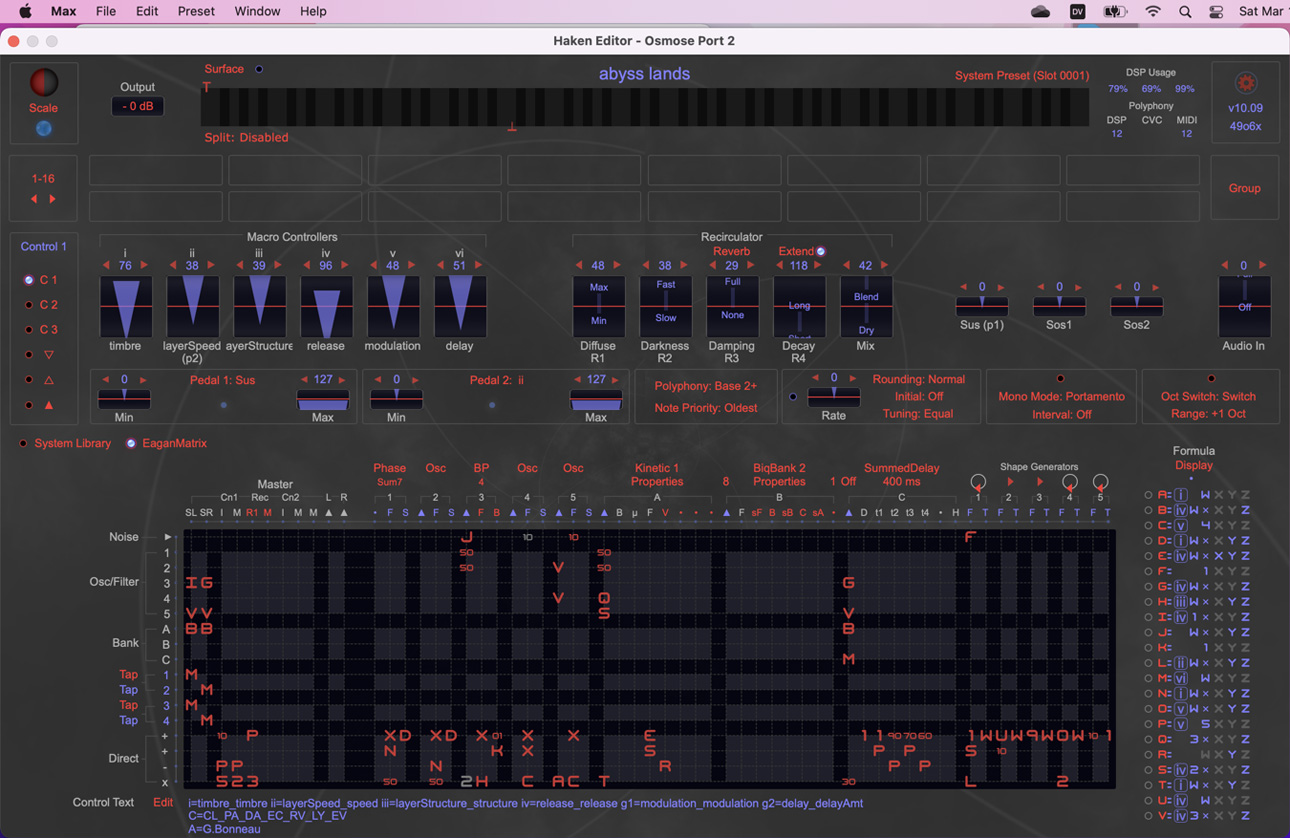Click the blue globe icon under Scale
The height and width of the screenshot is (838, 1290).
pos(44,128)
